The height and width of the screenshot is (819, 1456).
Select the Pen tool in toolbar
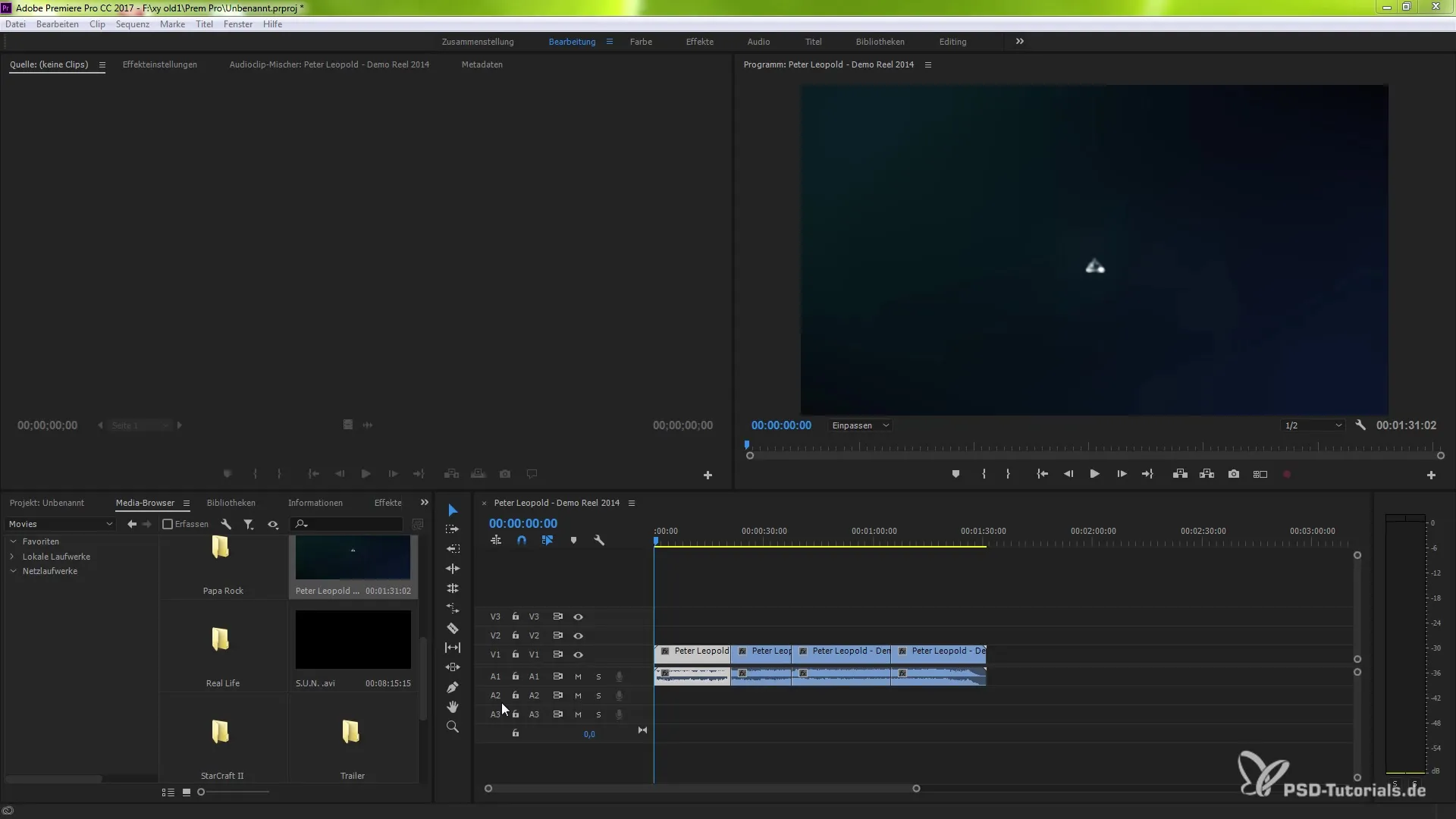(x=453, y=687)
